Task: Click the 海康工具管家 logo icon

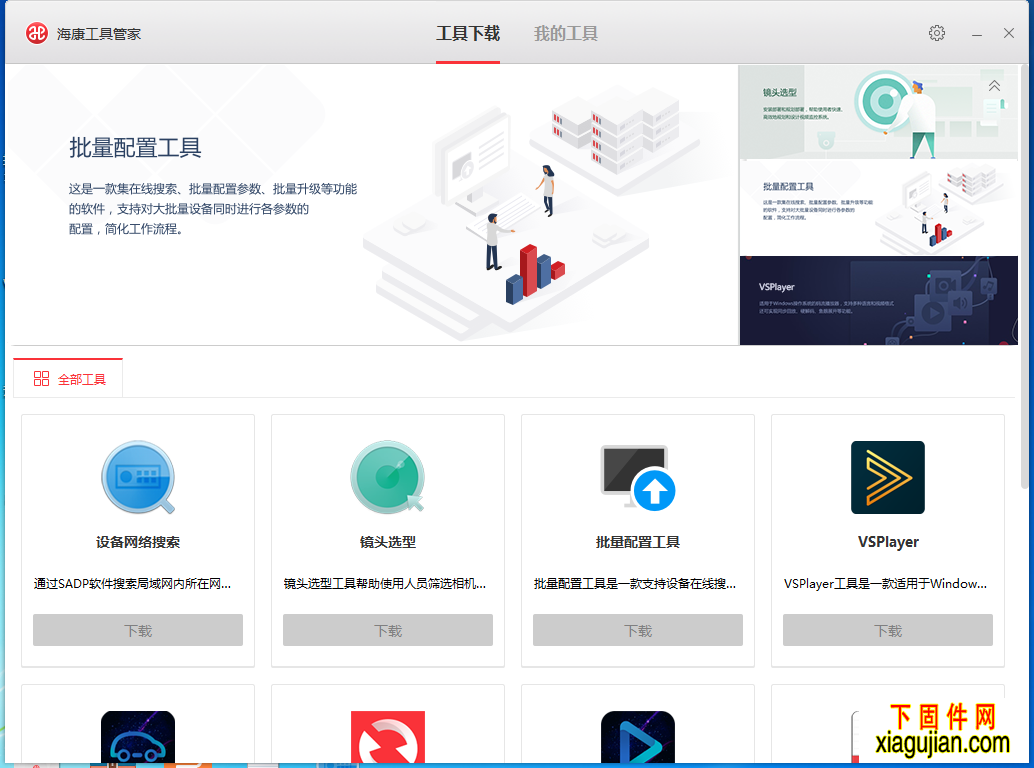Action: click(37, 33)
